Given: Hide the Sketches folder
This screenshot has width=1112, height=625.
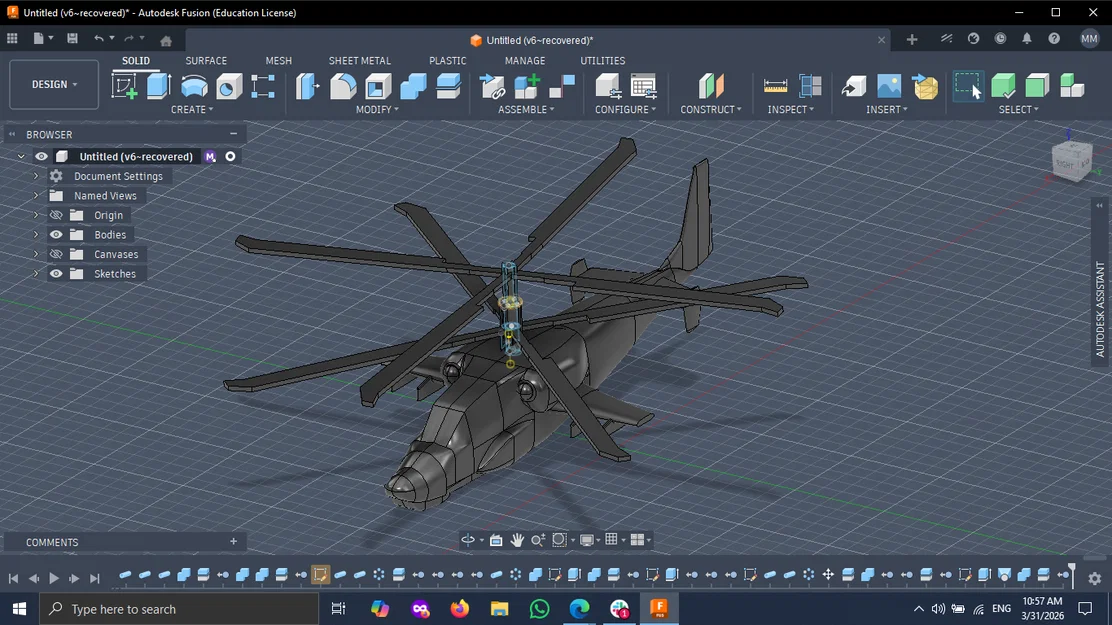Looking at the screenshot, I should tap(56, 273).
